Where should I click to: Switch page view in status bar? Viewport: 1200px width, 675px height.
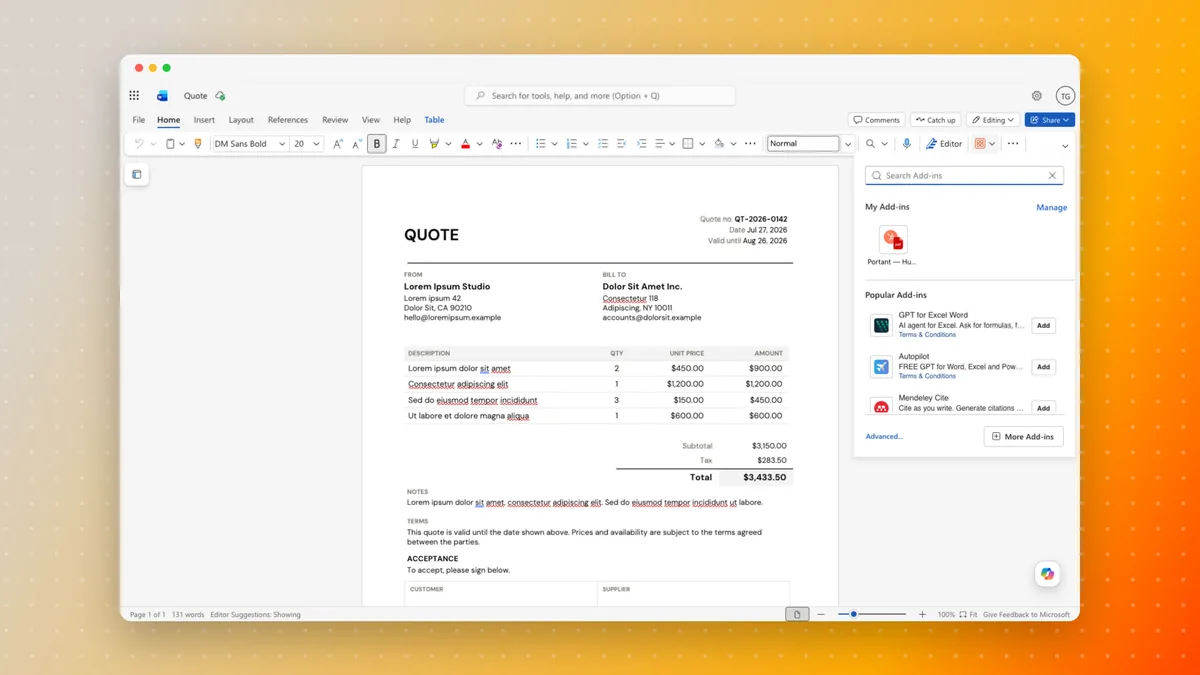[x=797, y=614]
